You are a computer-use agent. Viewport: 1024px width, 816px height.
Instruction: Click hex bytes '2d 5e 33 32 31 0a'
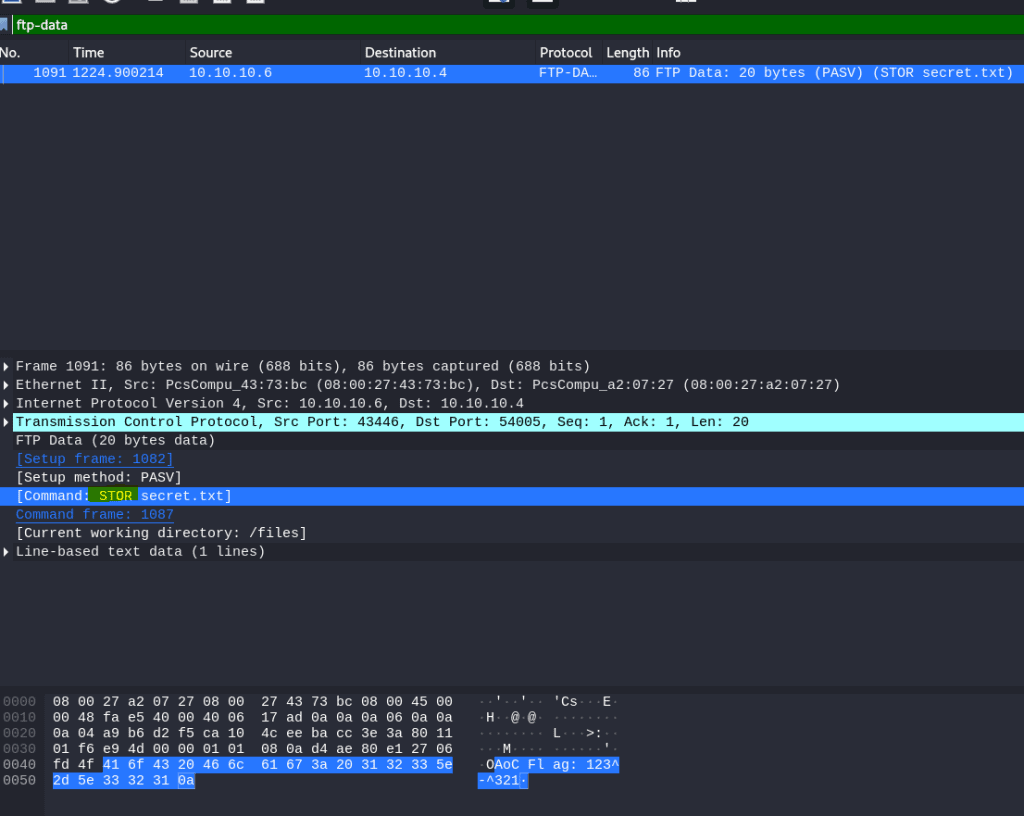click(123, 780)
